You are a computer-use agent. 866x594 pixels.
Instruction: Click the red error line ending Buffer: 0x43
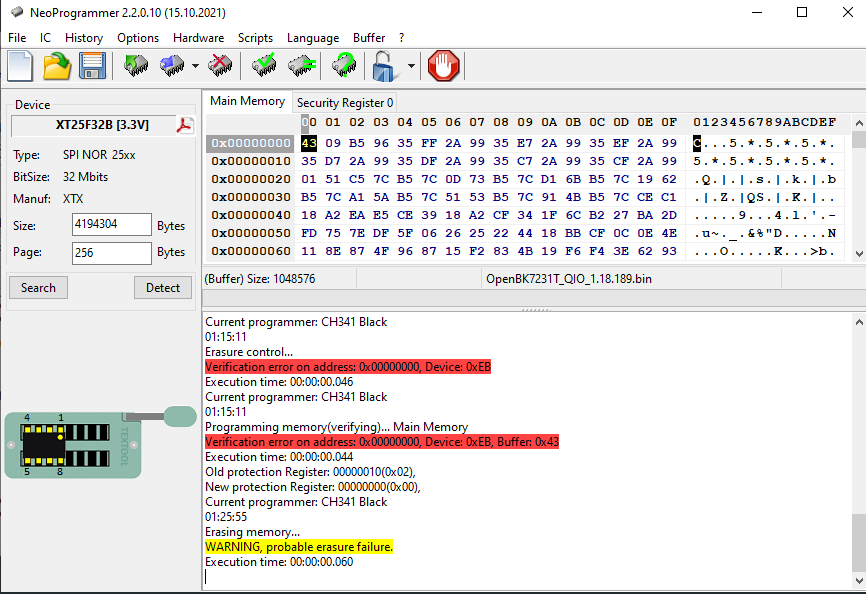coord(382,442)
